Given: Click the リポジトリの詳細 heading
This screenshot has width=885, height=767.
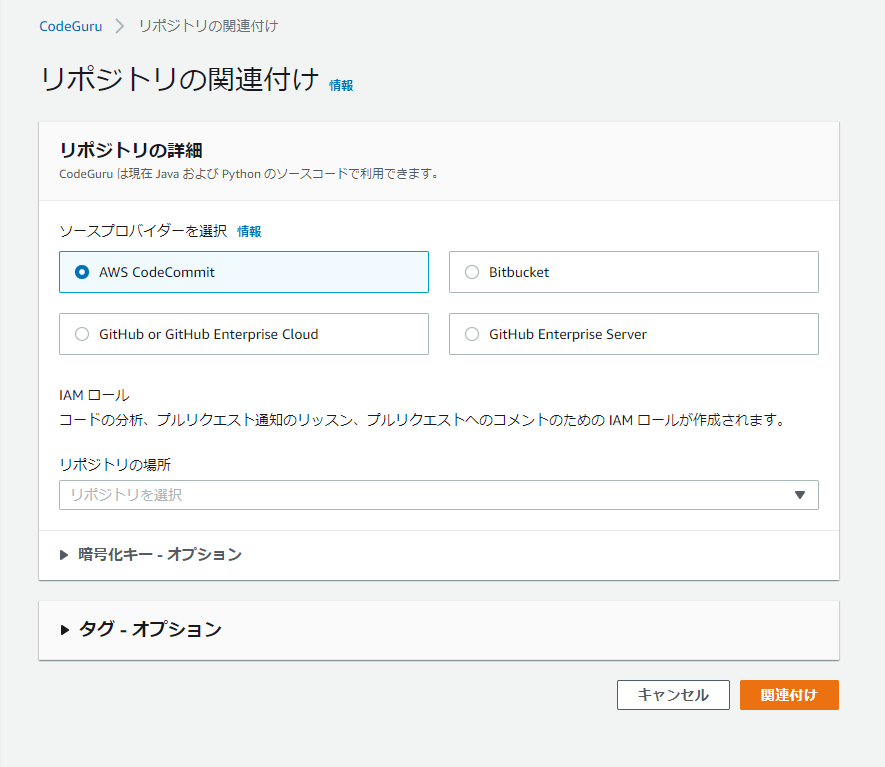Looking at the screenshot, I should point(131,150).
